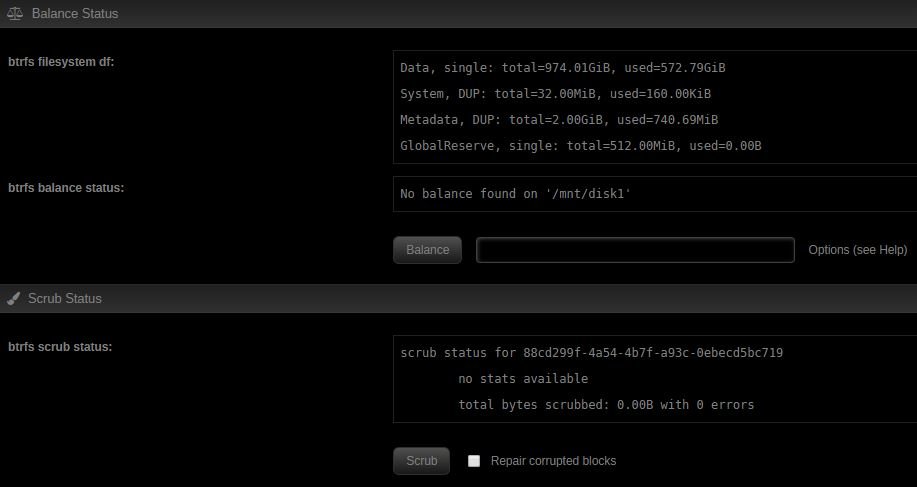The image size is (917, 487).
Task: Click the 'Options (see Help)' text
Action: [858, 250]
